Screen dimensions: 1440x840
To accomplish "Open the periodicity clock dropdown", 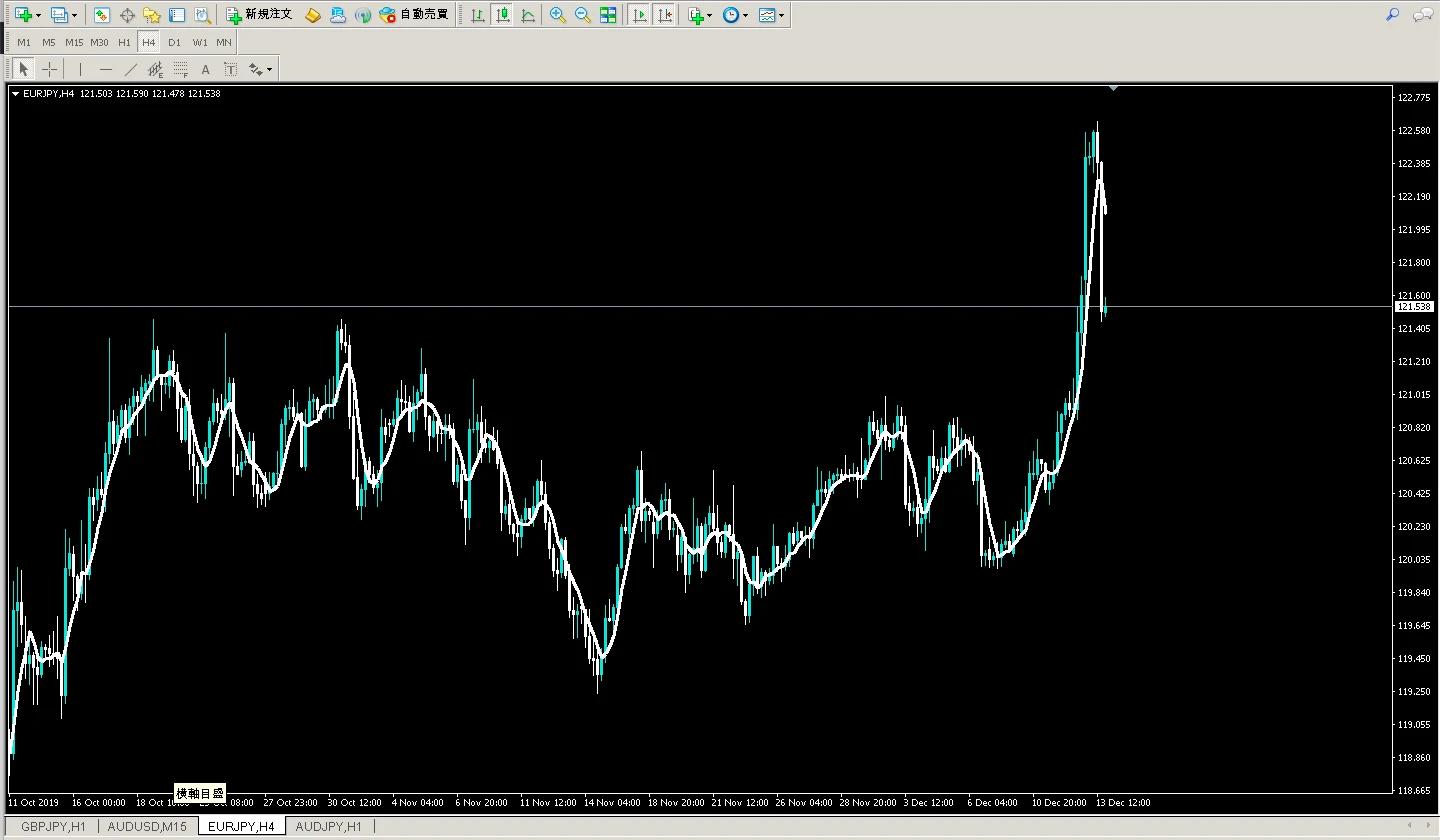I will (x=745, y=16).
